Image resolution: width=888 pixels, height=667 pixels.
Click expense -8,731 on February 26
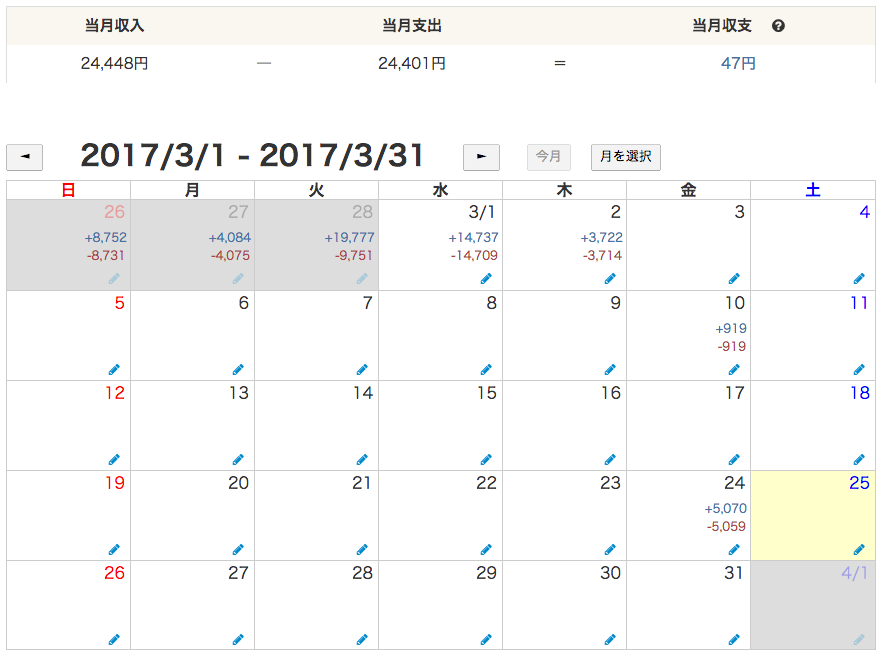pyautogui.click(x=106, y=256)
